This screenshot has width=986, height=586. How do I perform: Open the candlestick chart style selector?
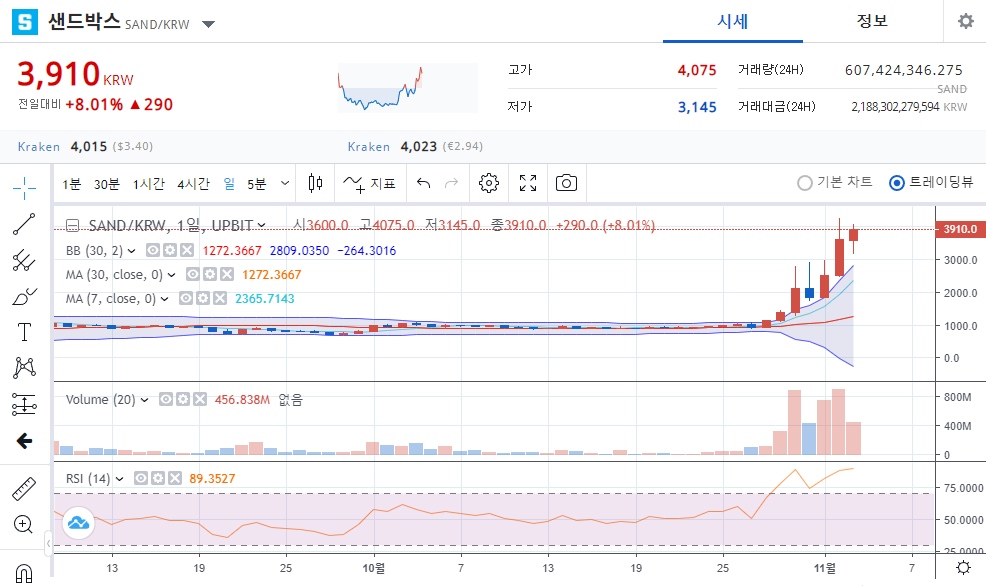[x=315, y=183]
